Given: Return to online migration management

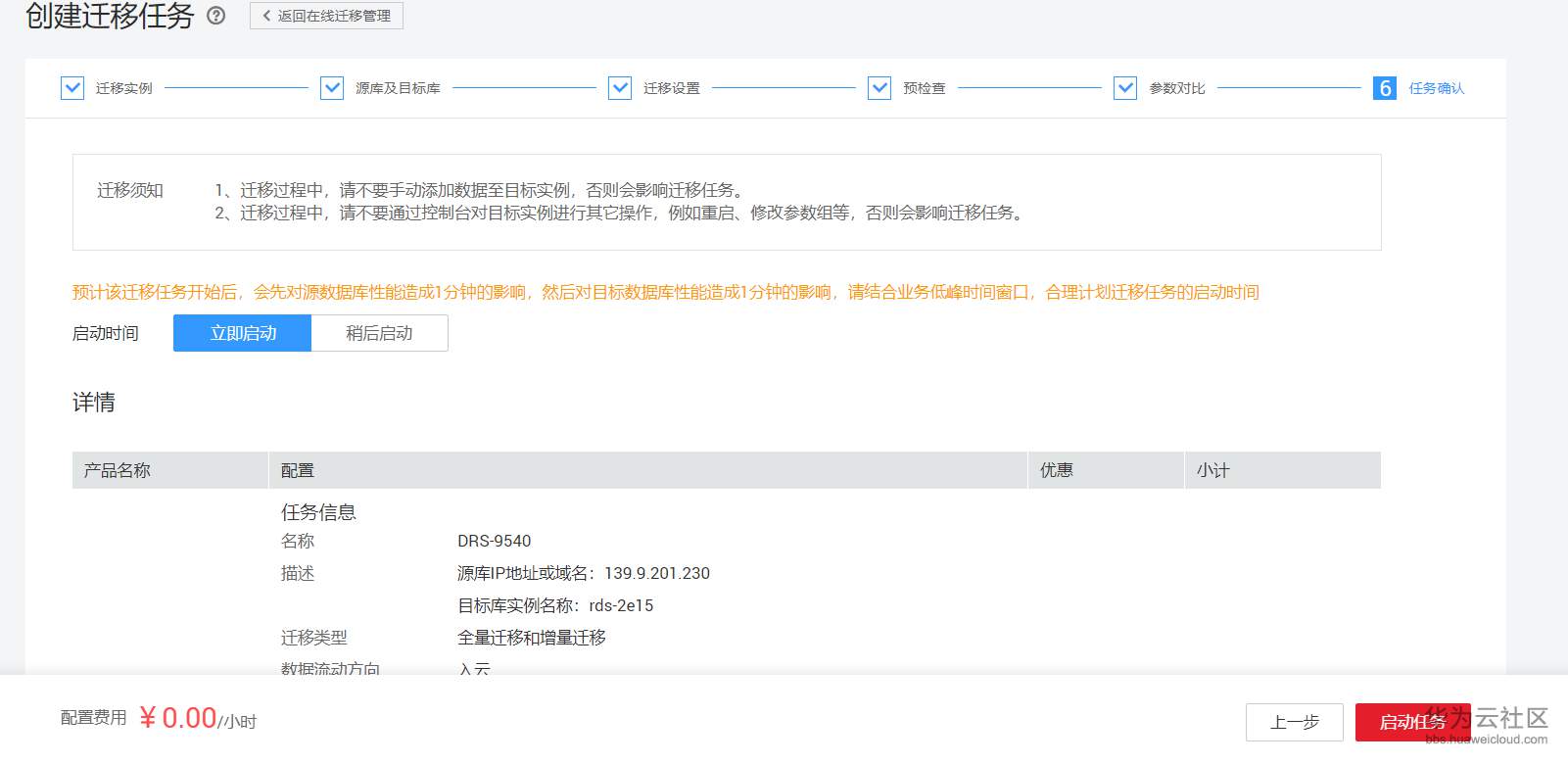Looking at the screenshot, I should (326, 16).
